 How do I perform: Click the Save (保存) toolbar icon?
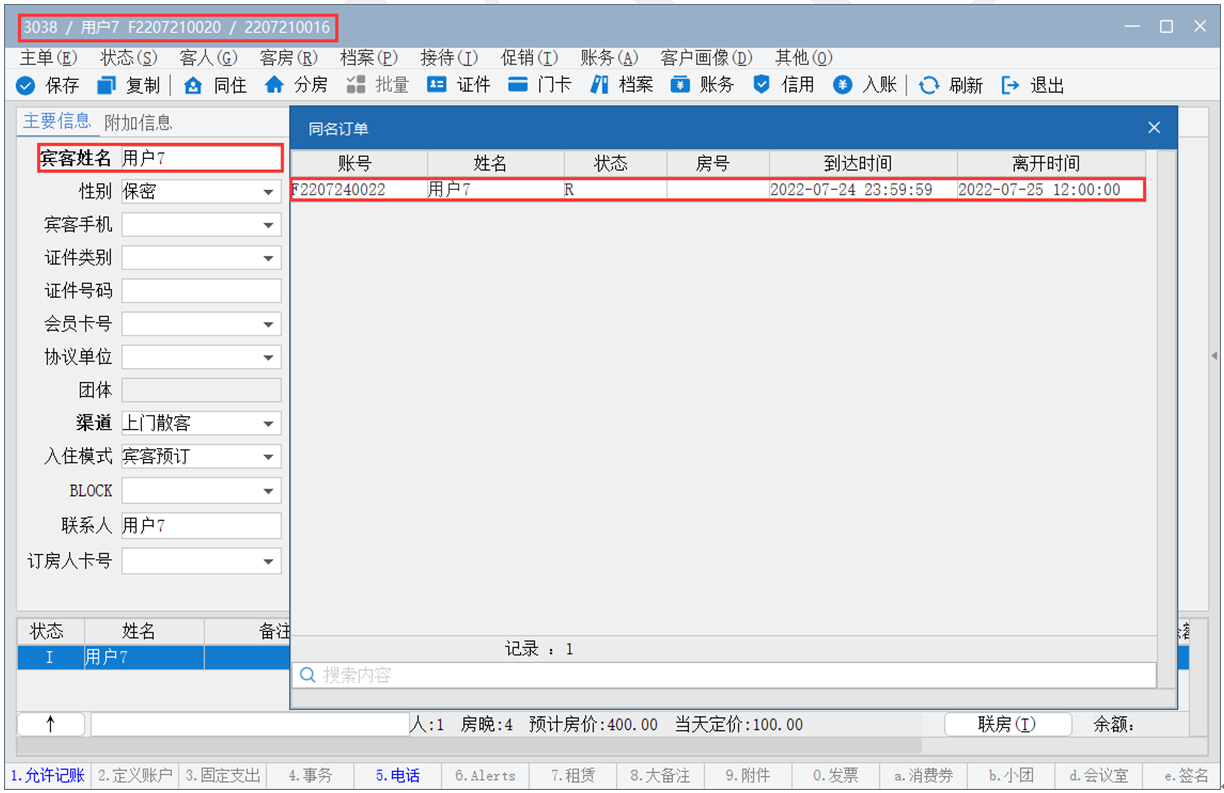point(26,85)
